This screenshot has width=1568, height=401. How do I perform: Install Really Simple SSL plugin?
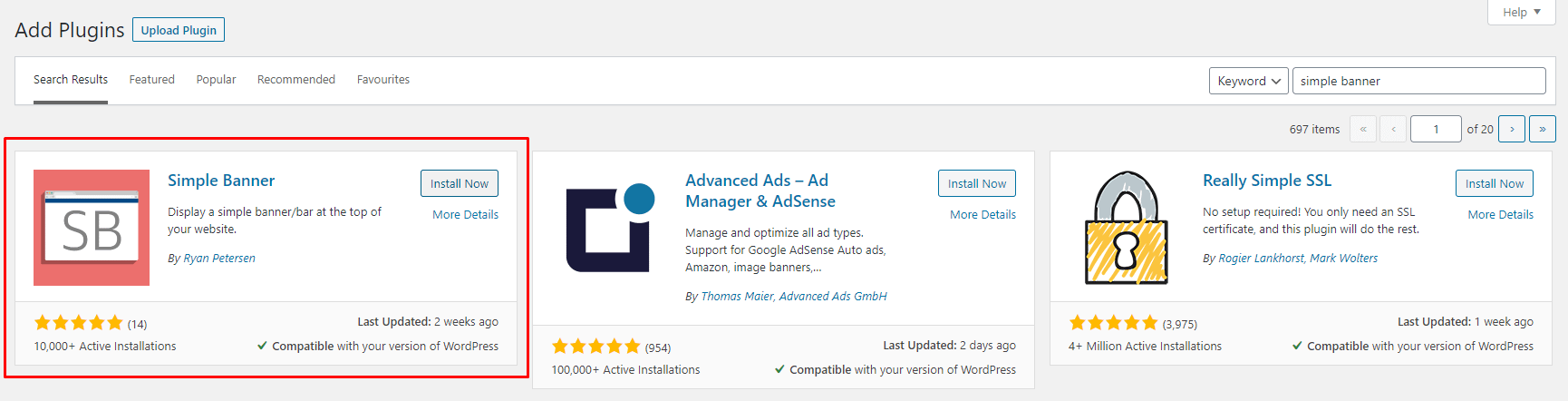tap(1494, 183)
